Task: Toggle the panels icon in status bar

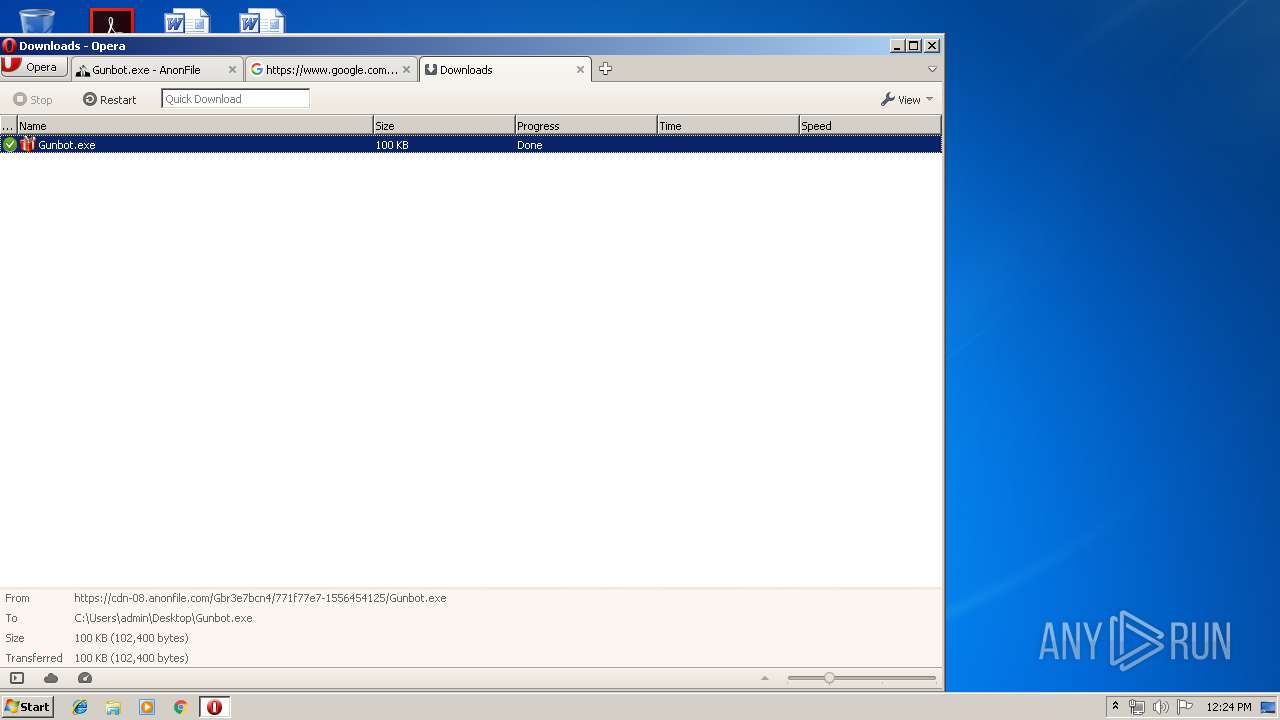Action: 17,678
